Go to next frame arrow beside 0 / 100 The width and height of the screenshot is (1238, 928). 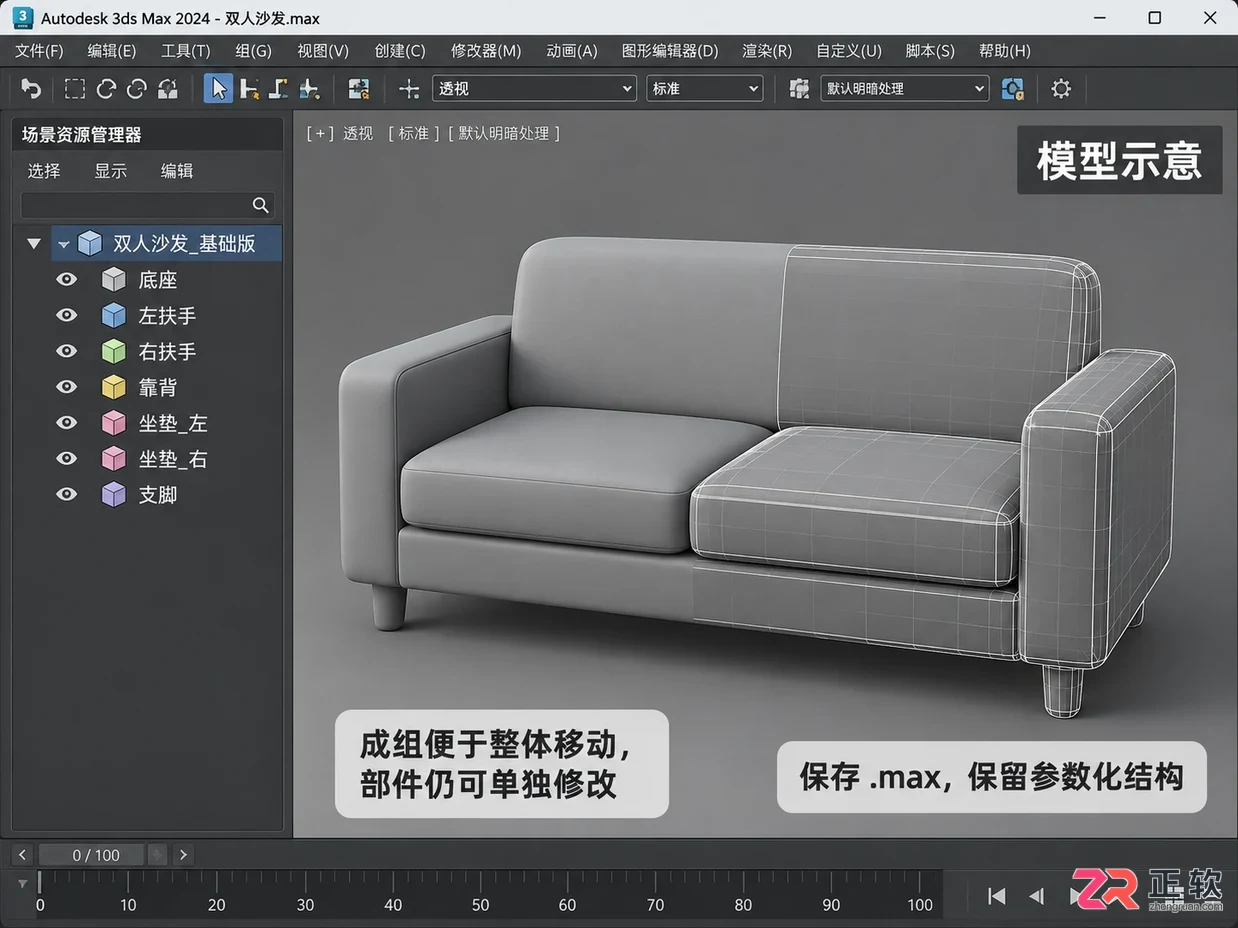(182, 855)
